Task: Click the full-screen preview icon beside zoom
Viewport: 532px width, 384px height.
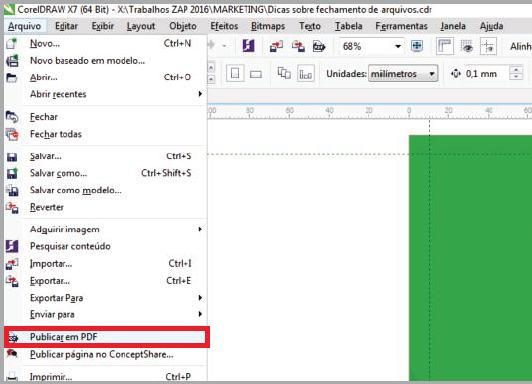Action: coord(417,46)
